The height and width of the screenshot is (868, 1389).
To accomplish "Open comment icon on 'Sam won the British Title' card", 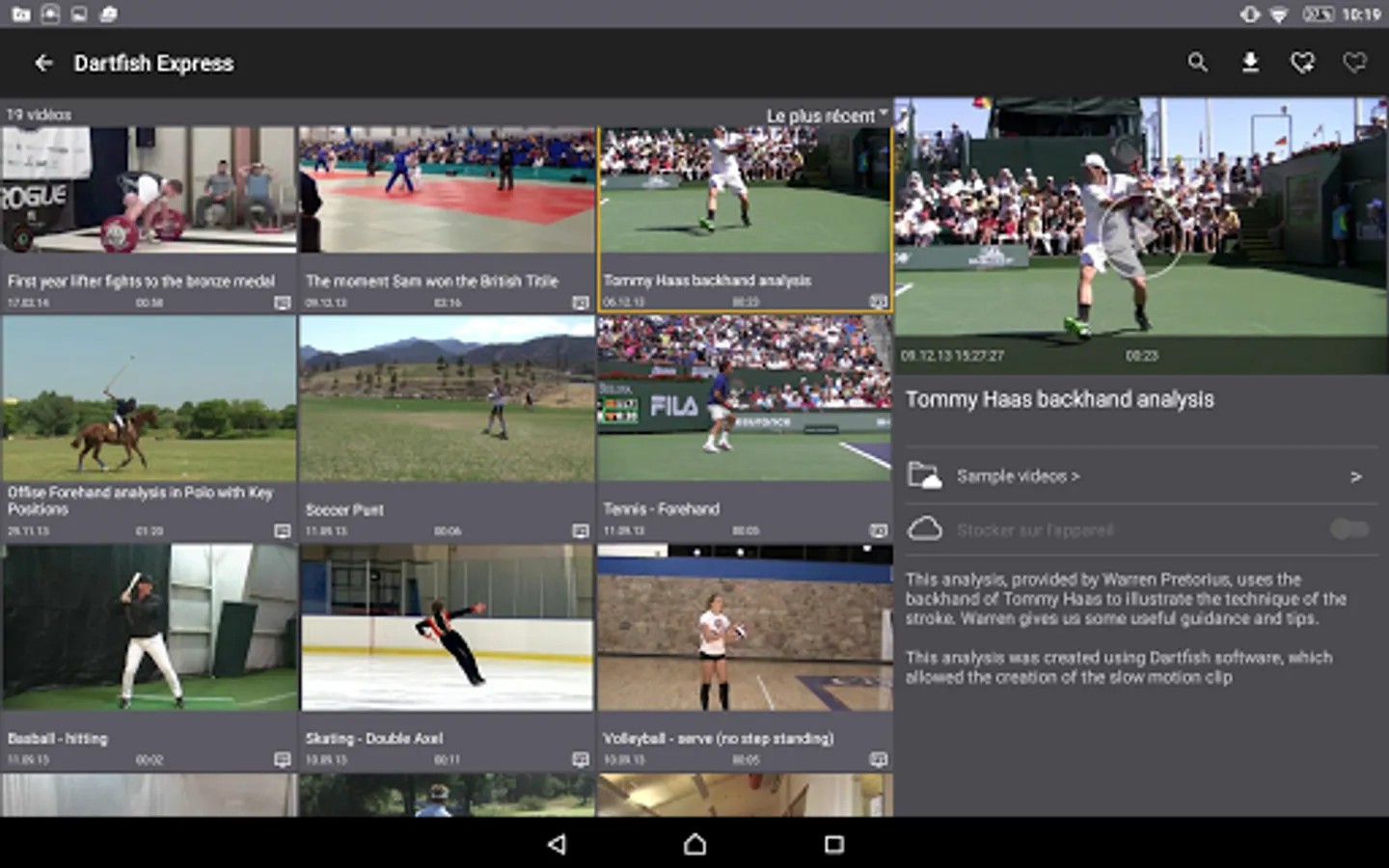I will pyautogui.click(x=580, y=303).
